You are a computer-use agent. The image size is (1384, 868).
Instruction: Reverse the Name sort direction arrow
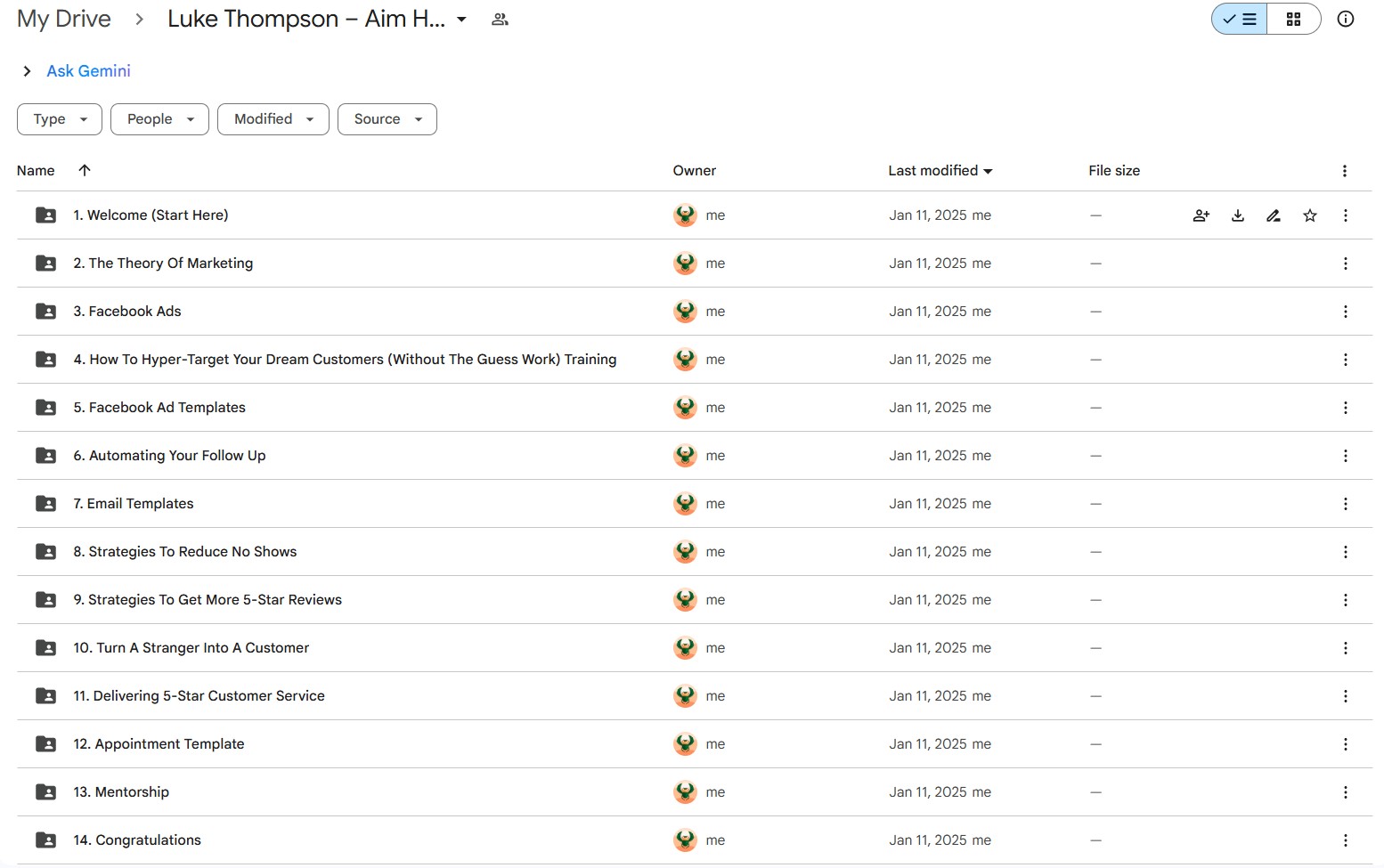[x=85, y=170]
